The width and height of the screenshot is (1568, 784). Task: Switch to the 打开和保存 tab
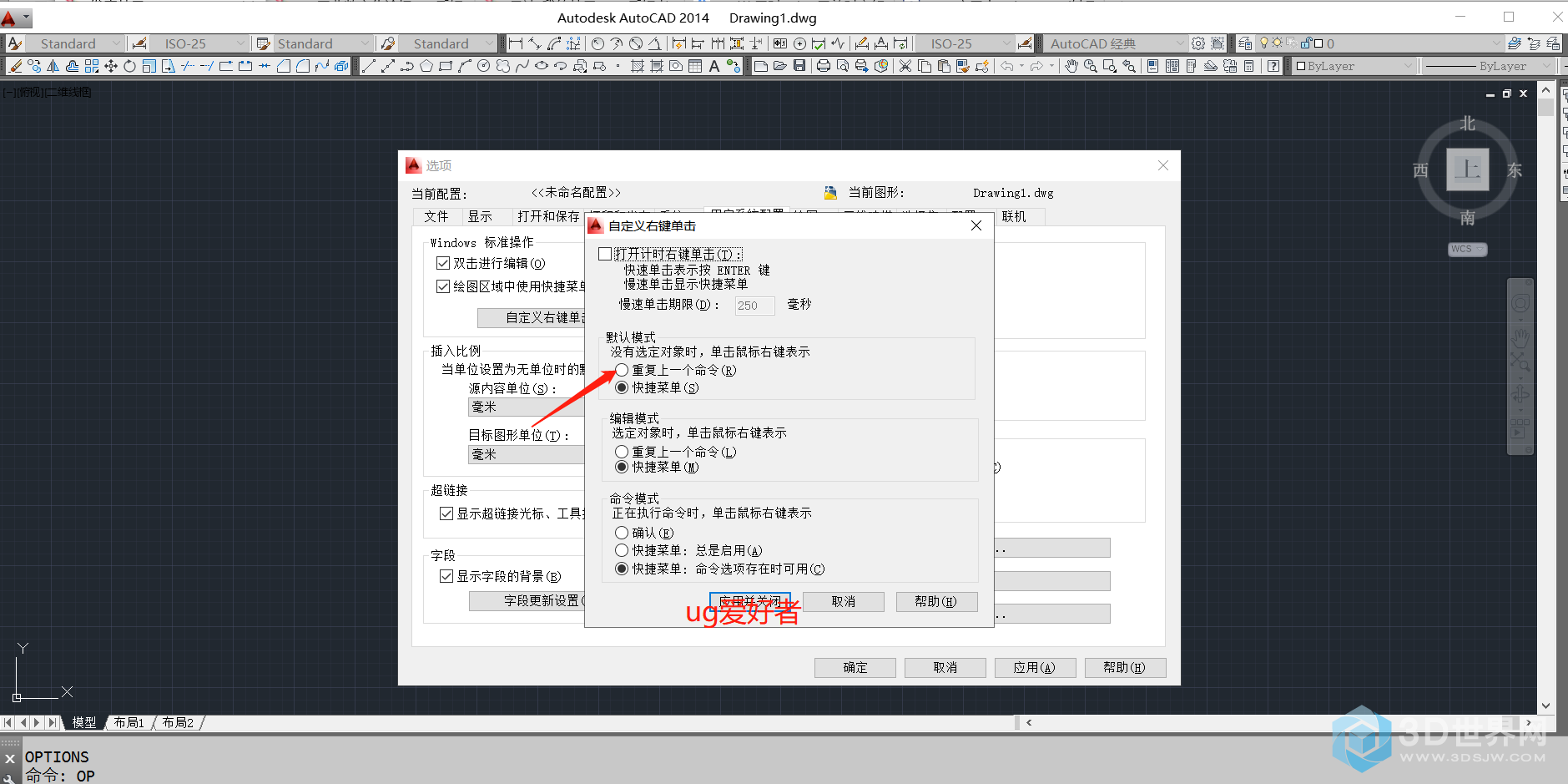pos(547,216)
